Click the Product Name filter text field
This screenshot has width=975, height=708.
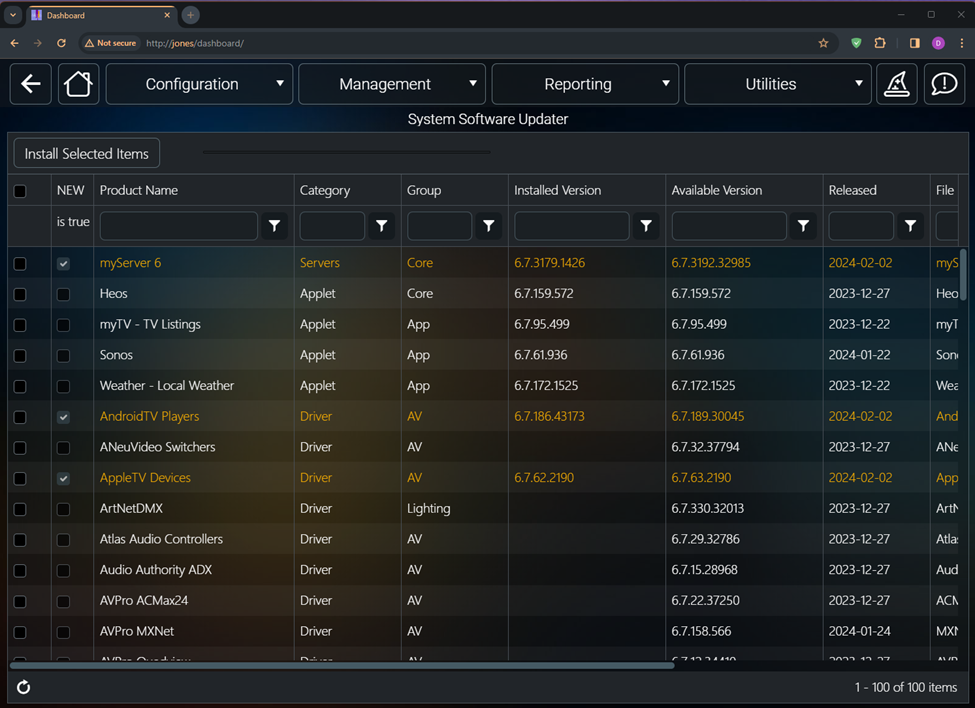178,226
